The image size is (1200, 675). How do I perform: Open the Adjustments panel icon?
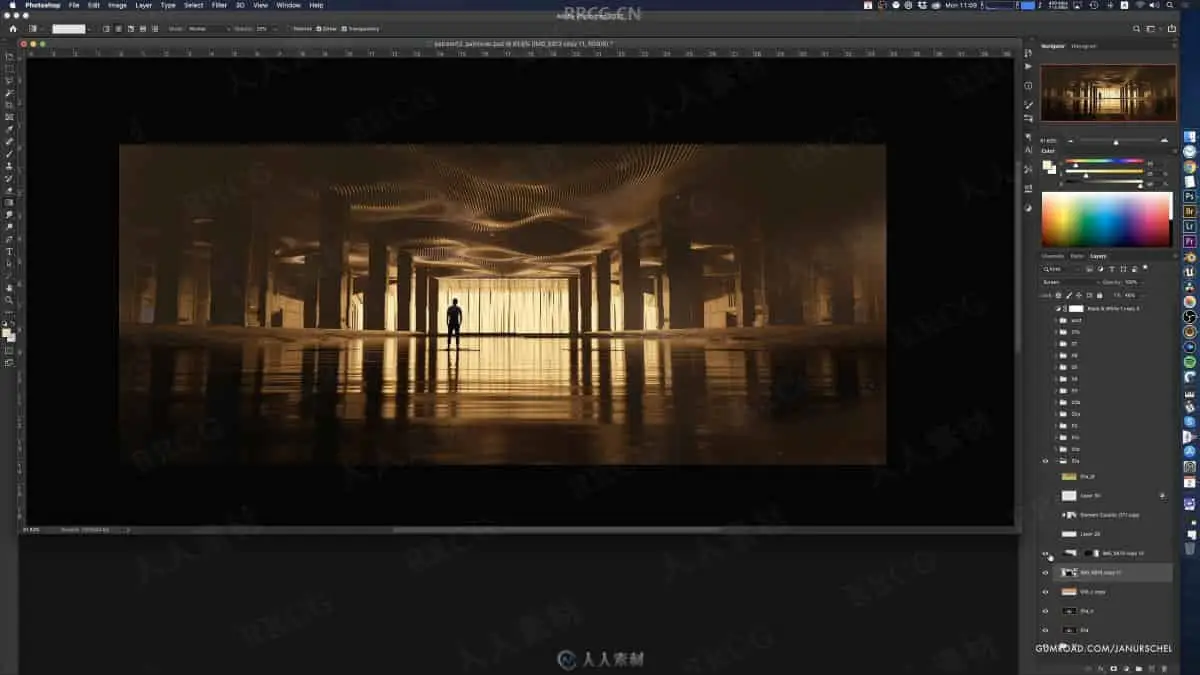click(1029, 207)
